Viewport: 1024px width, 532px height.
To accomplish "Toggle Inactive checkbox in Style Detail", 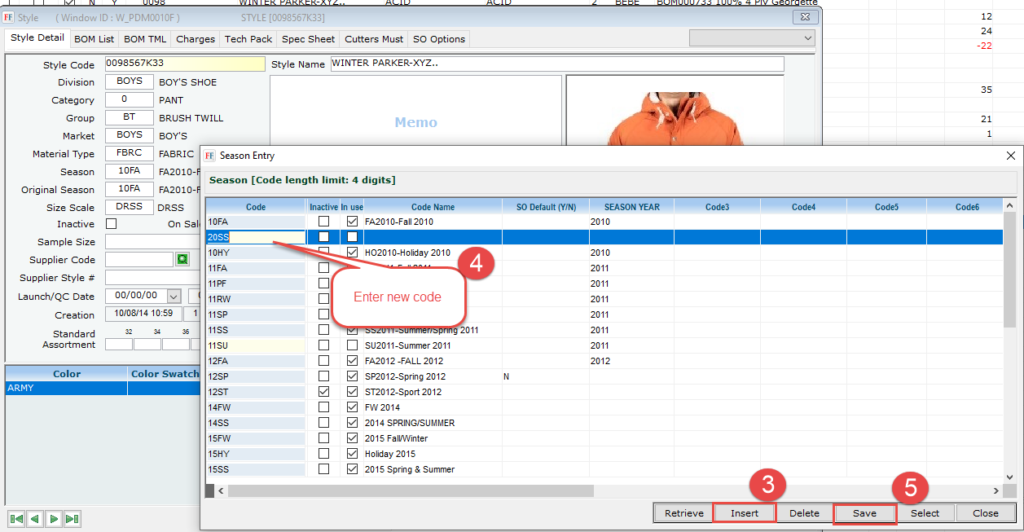I will click(x=111, y=224).
